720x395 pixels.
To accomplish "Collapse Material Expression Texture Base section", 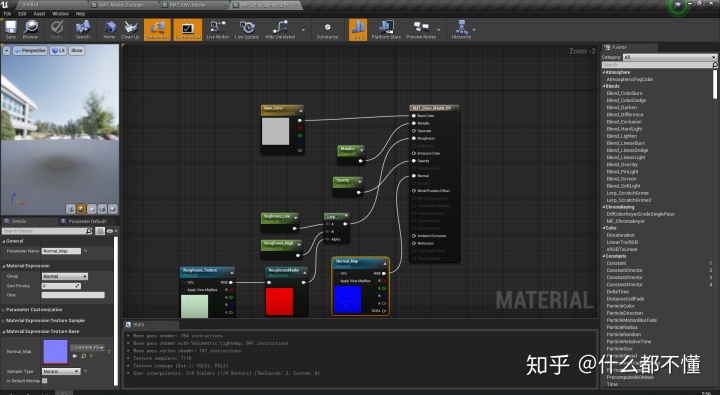I will (4, 331).
